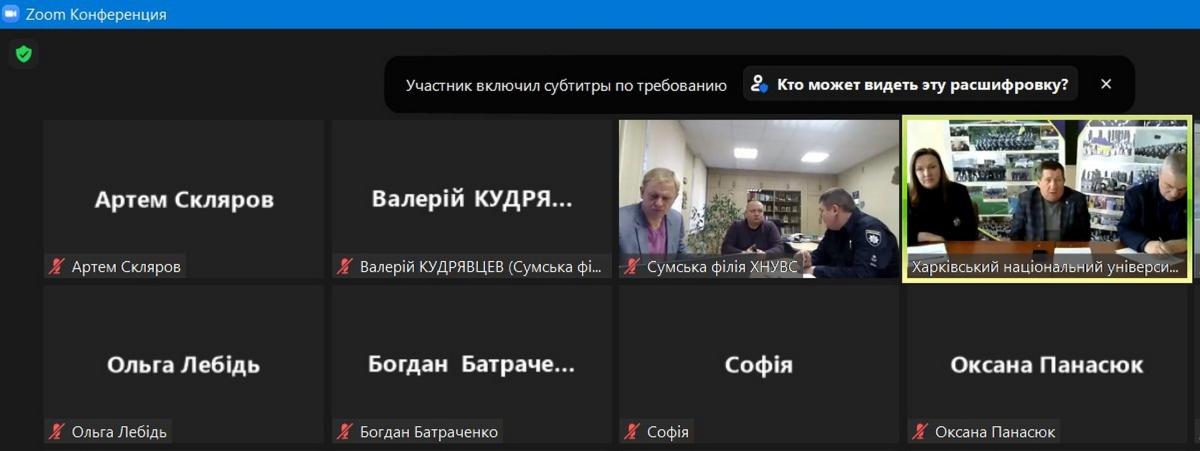Viewport: 1200px width, 451px height.
Task: Click 'Валерій КУДРЯВЦЕВ (Сумська фі...' name label
Action: tap(480, 267)
